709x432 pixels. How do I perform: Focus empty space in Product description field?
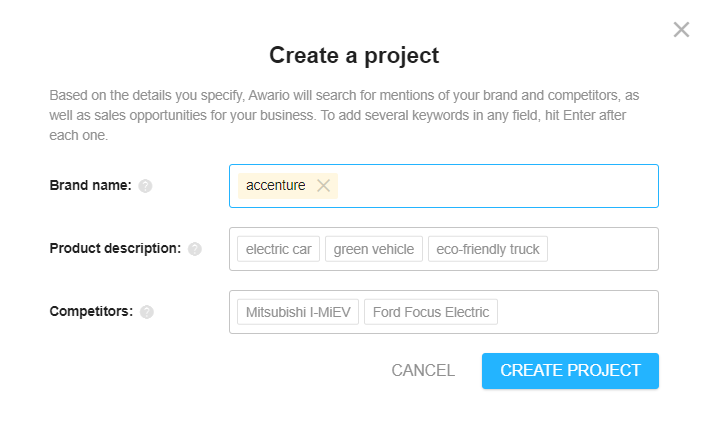[x=603, y=249]
